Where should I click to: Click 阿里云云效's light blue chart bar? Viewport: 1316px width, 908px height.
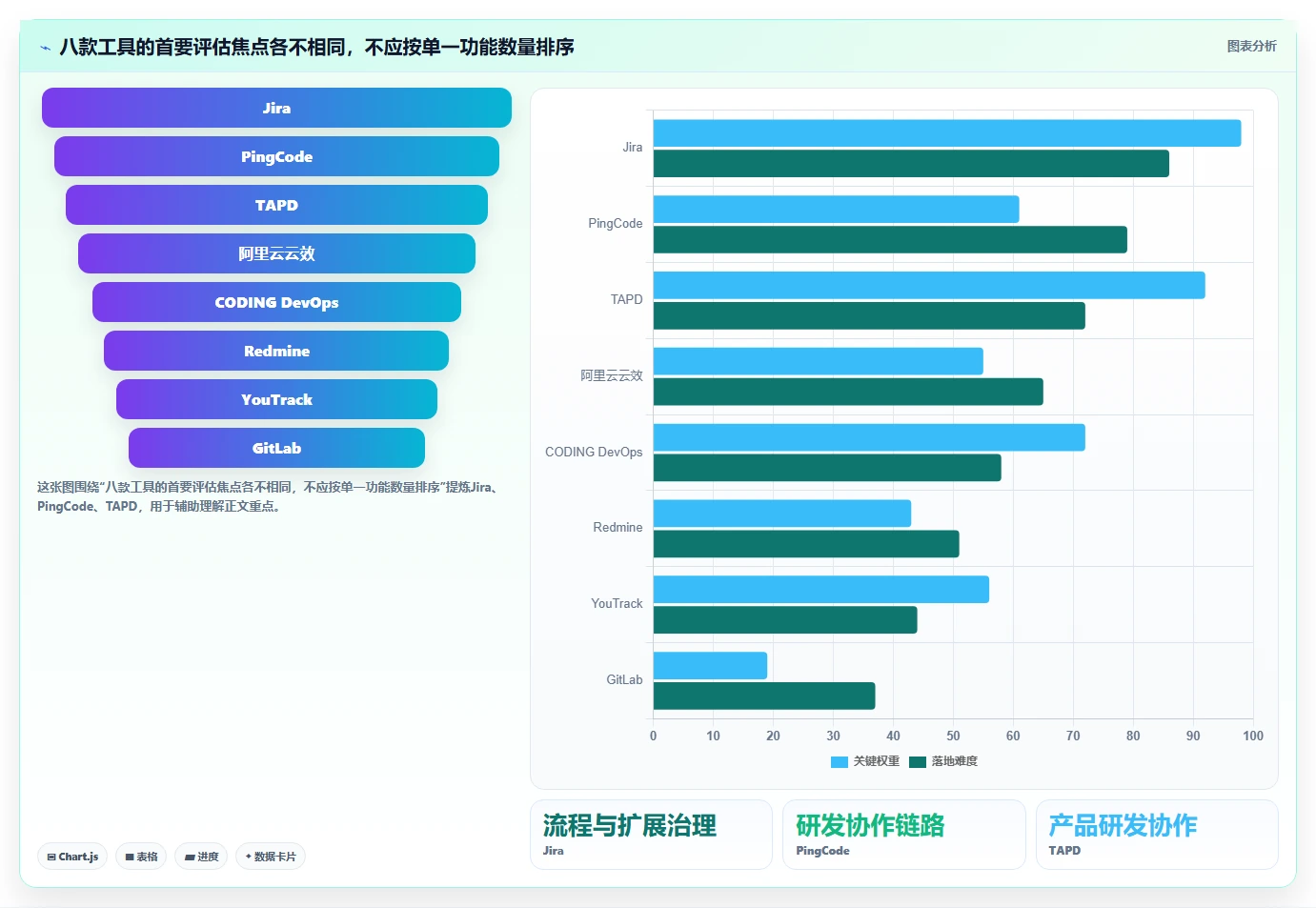(x=819, y=361)
